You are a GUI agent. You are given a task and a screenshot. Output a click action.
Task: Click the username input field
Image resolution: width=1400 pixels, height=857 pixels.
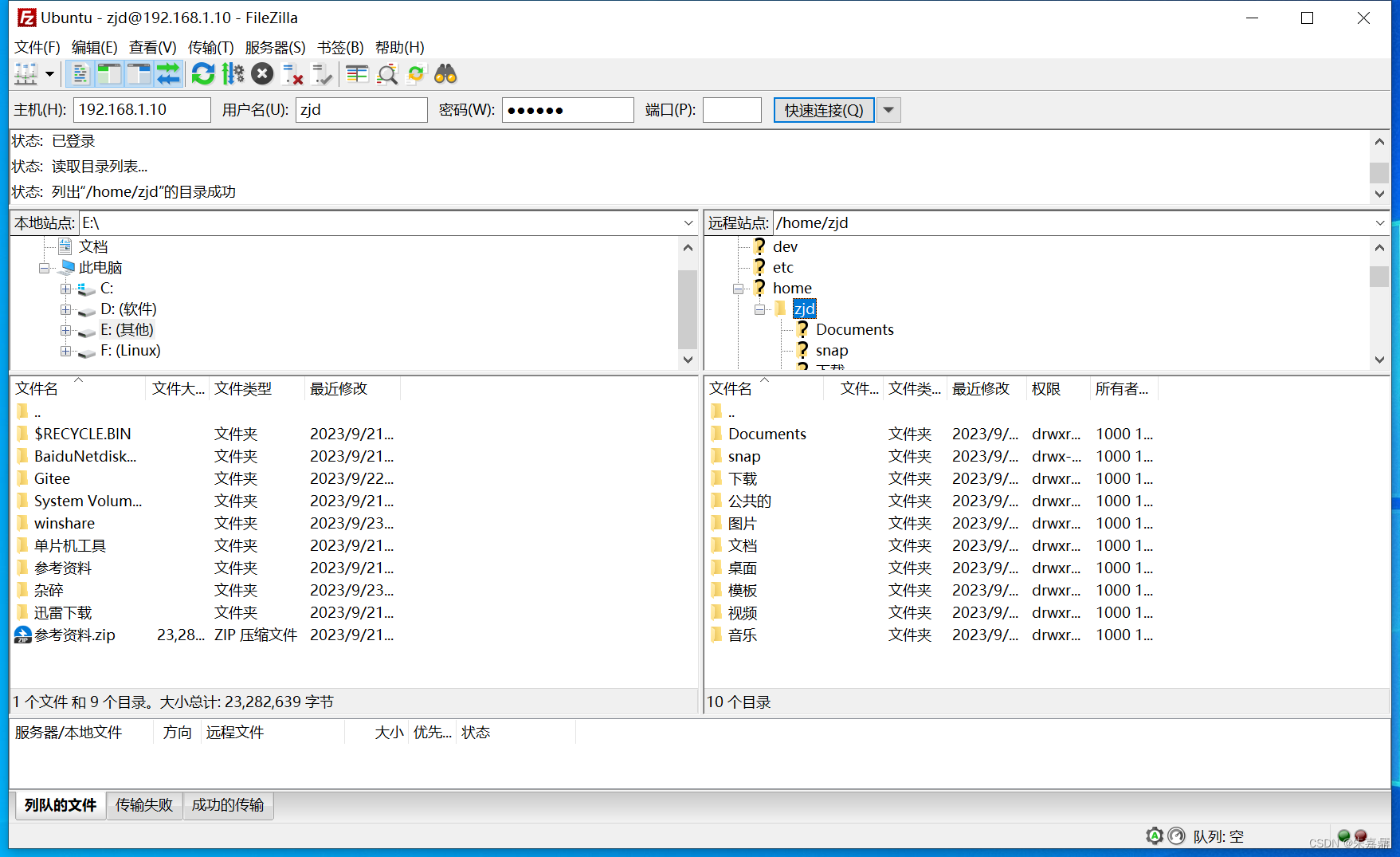tap(361, 110)
